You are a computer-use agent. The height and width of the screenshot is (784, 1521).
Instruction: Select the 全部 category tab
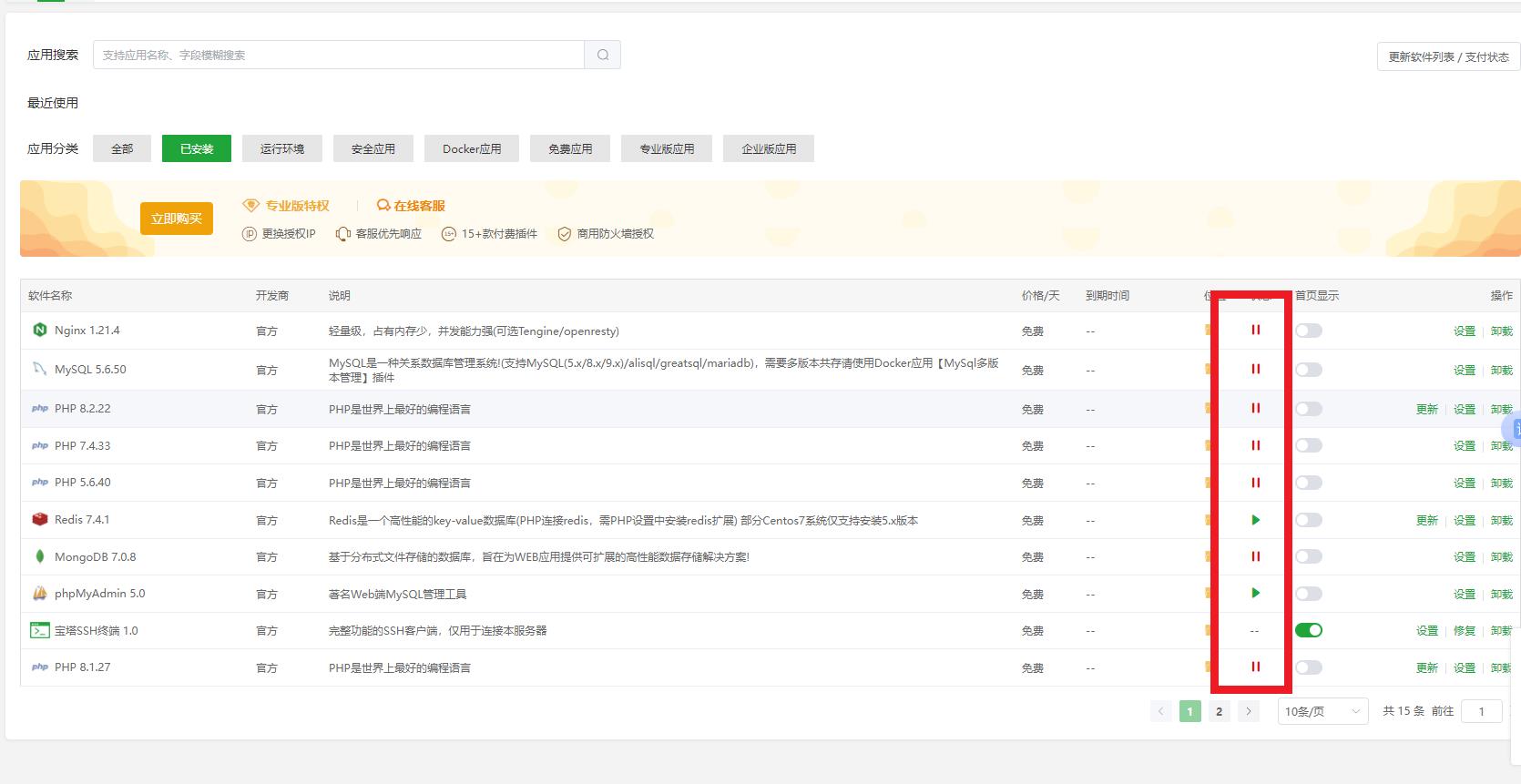122,148
